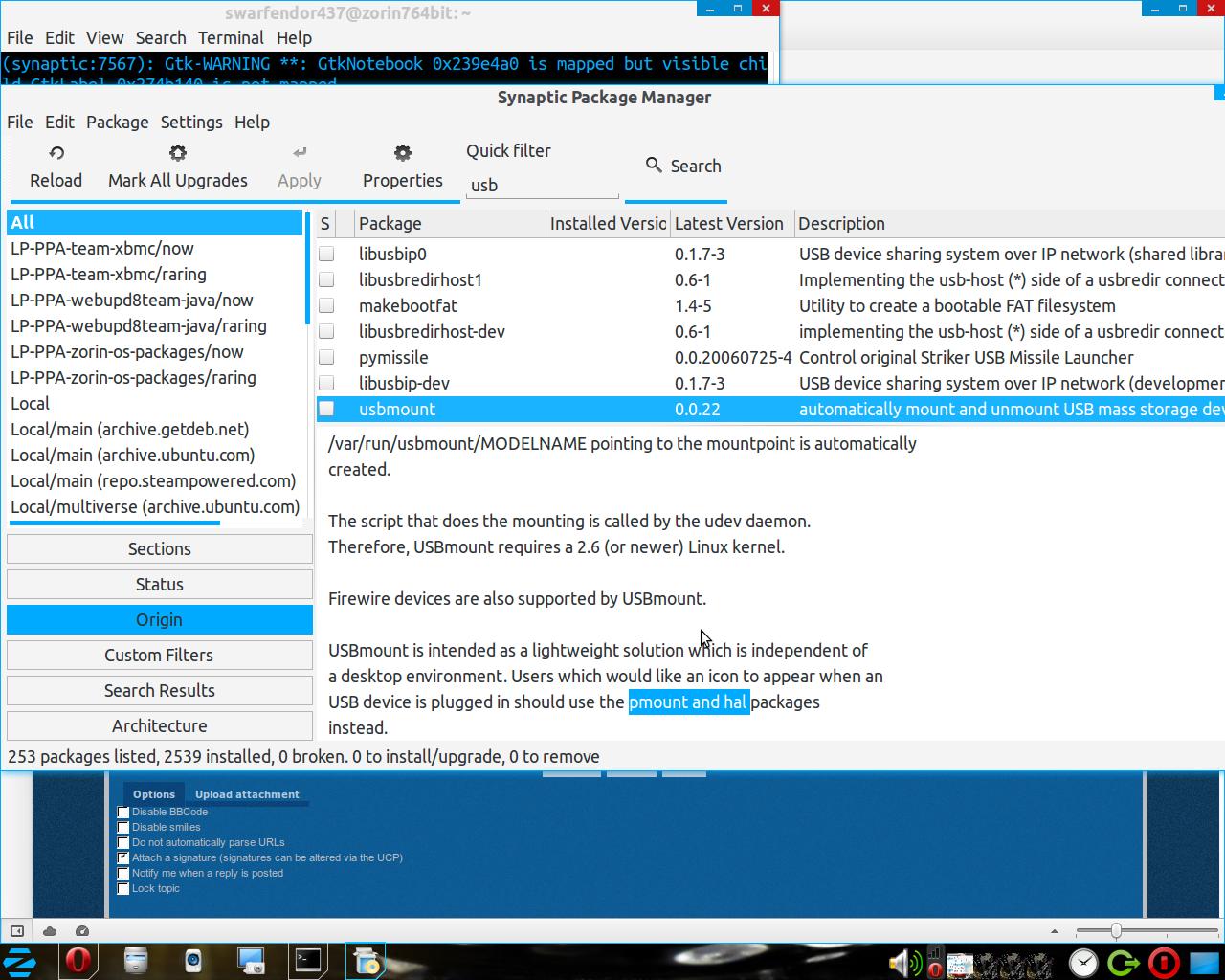This screenshot has height=980, width=1225.
Task: Open the Synaptic Settings menu
Action: [191, 122]
